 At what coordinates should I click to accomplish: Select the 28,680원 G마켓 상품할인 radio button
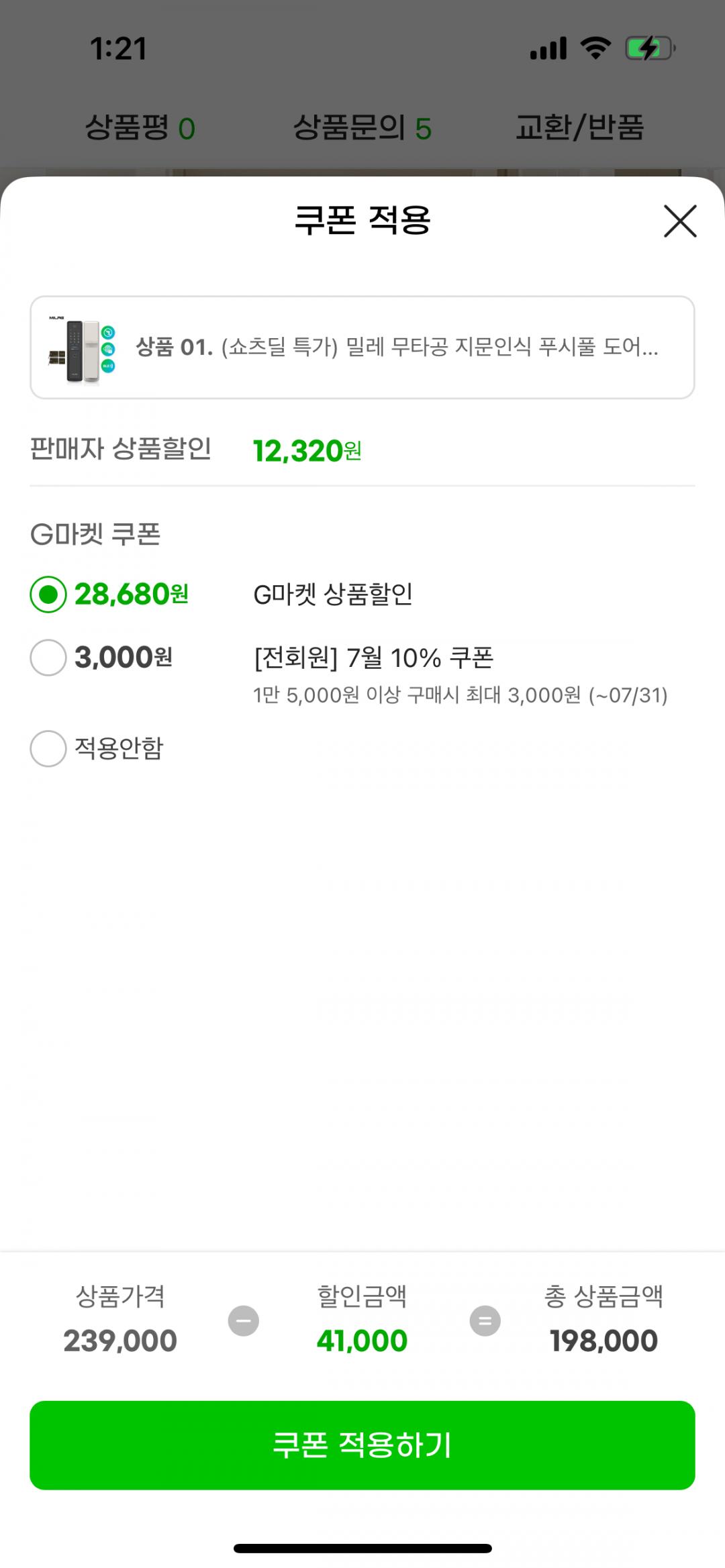48,594
